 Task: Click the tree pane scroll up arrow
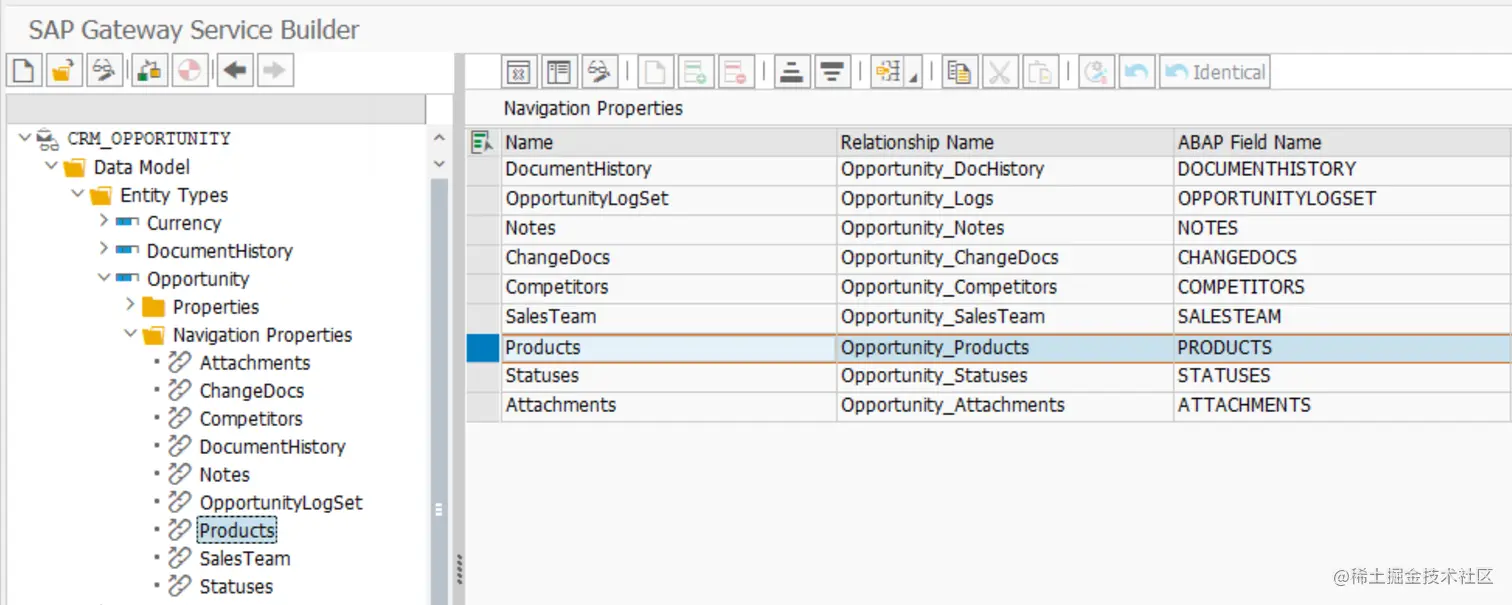[x=440, y=138]
